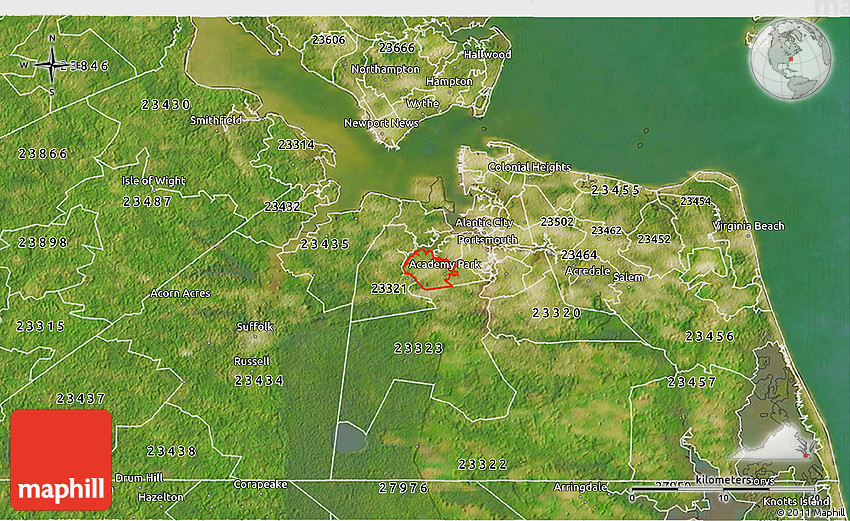Click the compass rose icon
Viewport: 850px width, 521px height.
coord(51,66)
